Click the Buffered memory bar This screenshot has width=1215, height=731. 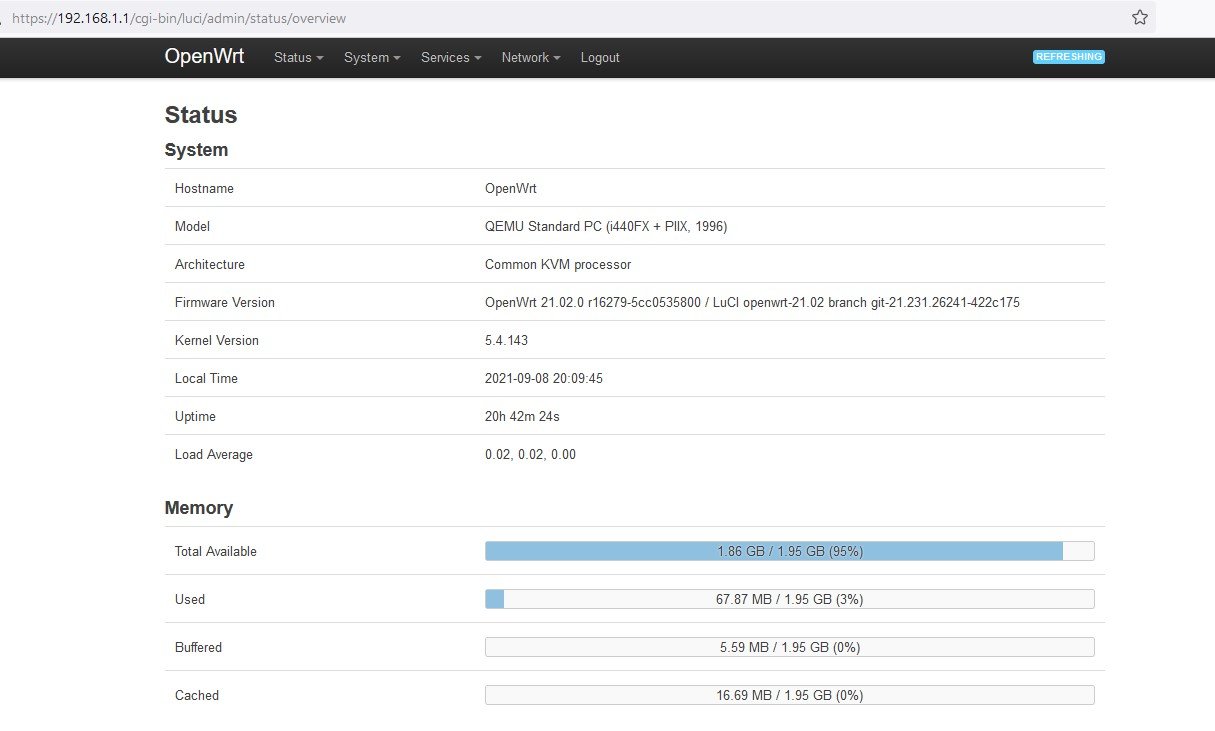click(x=789, y=647)
